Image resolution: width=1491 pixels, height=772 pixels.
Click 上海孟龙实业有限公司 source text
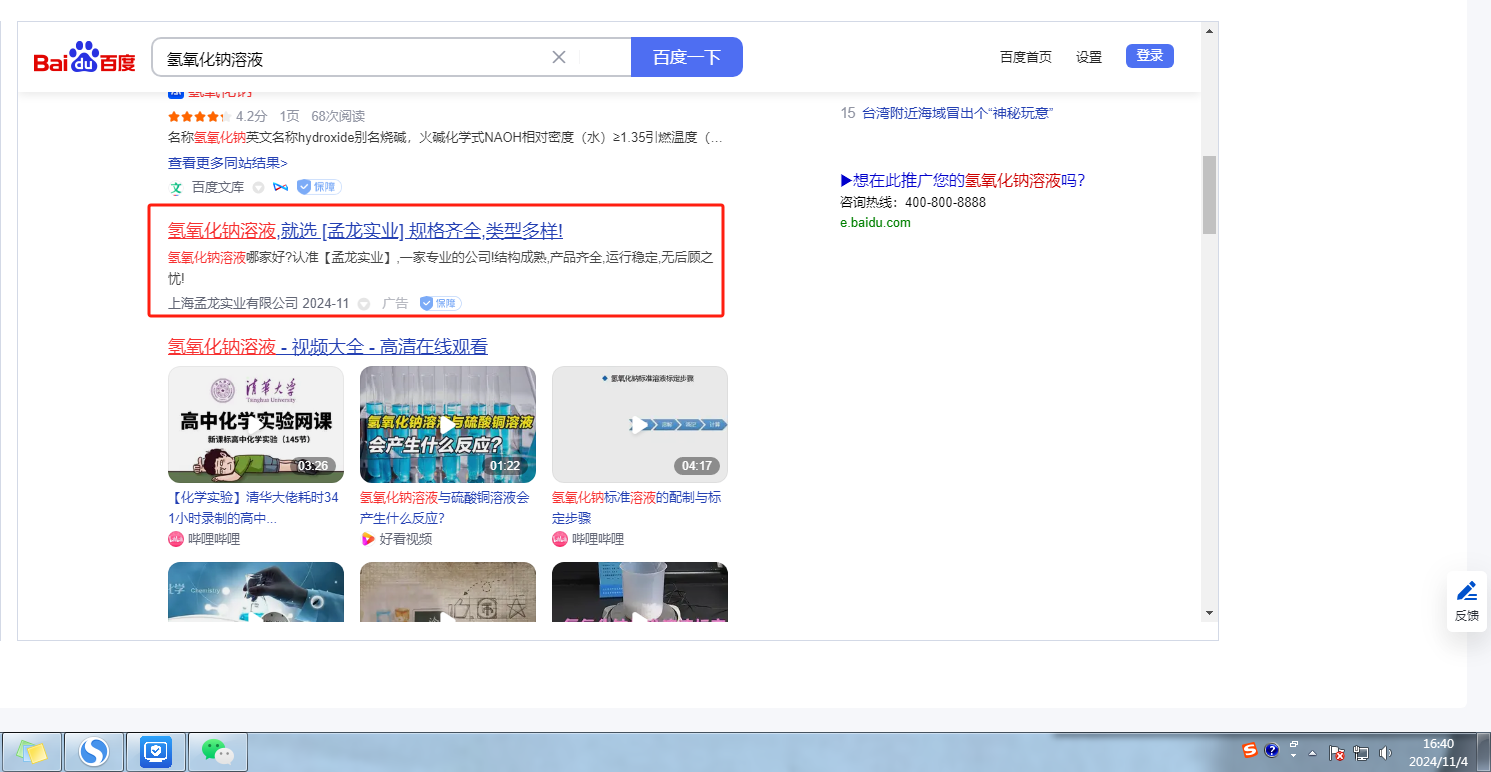(x=233, y=303)
